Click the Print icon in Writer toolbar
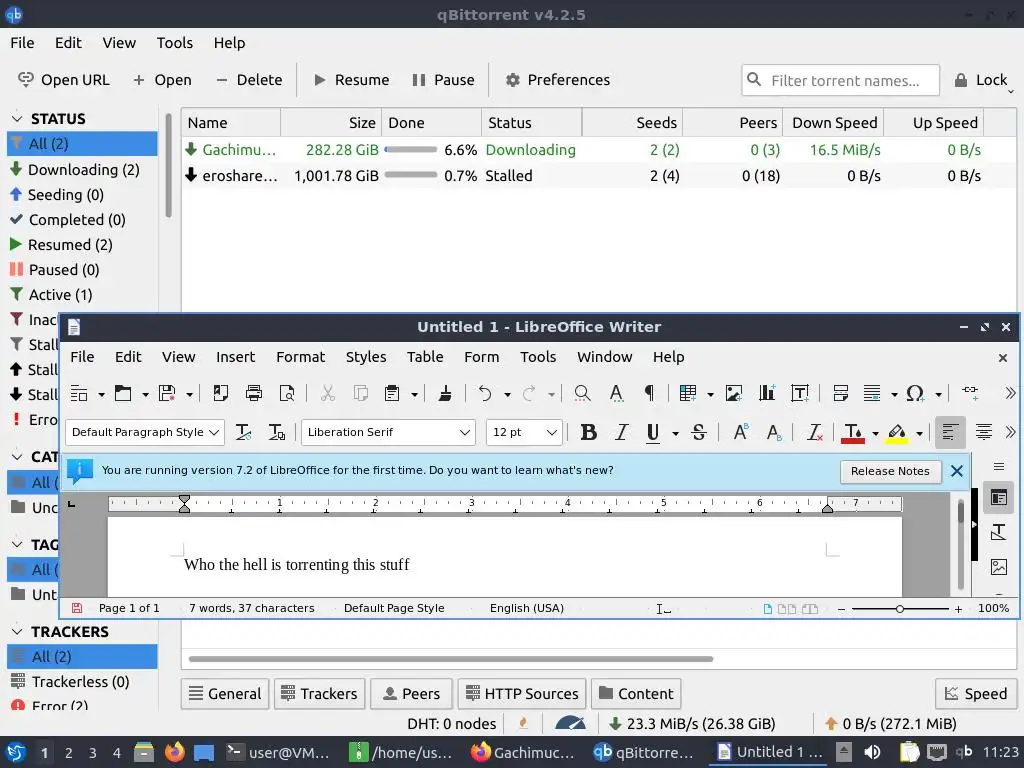The image size is (1024, 768). pyautogui.click(x=253, y=393)
